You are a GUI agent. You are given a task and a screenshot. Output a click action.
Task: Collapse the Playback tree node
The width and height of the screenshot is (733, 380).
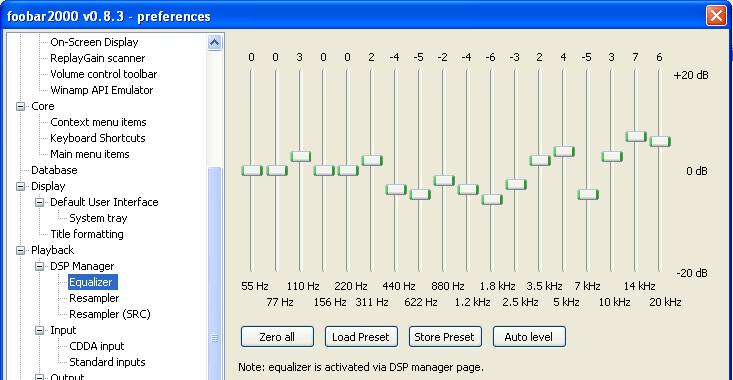pyautogui.click(x=21, y=251)
